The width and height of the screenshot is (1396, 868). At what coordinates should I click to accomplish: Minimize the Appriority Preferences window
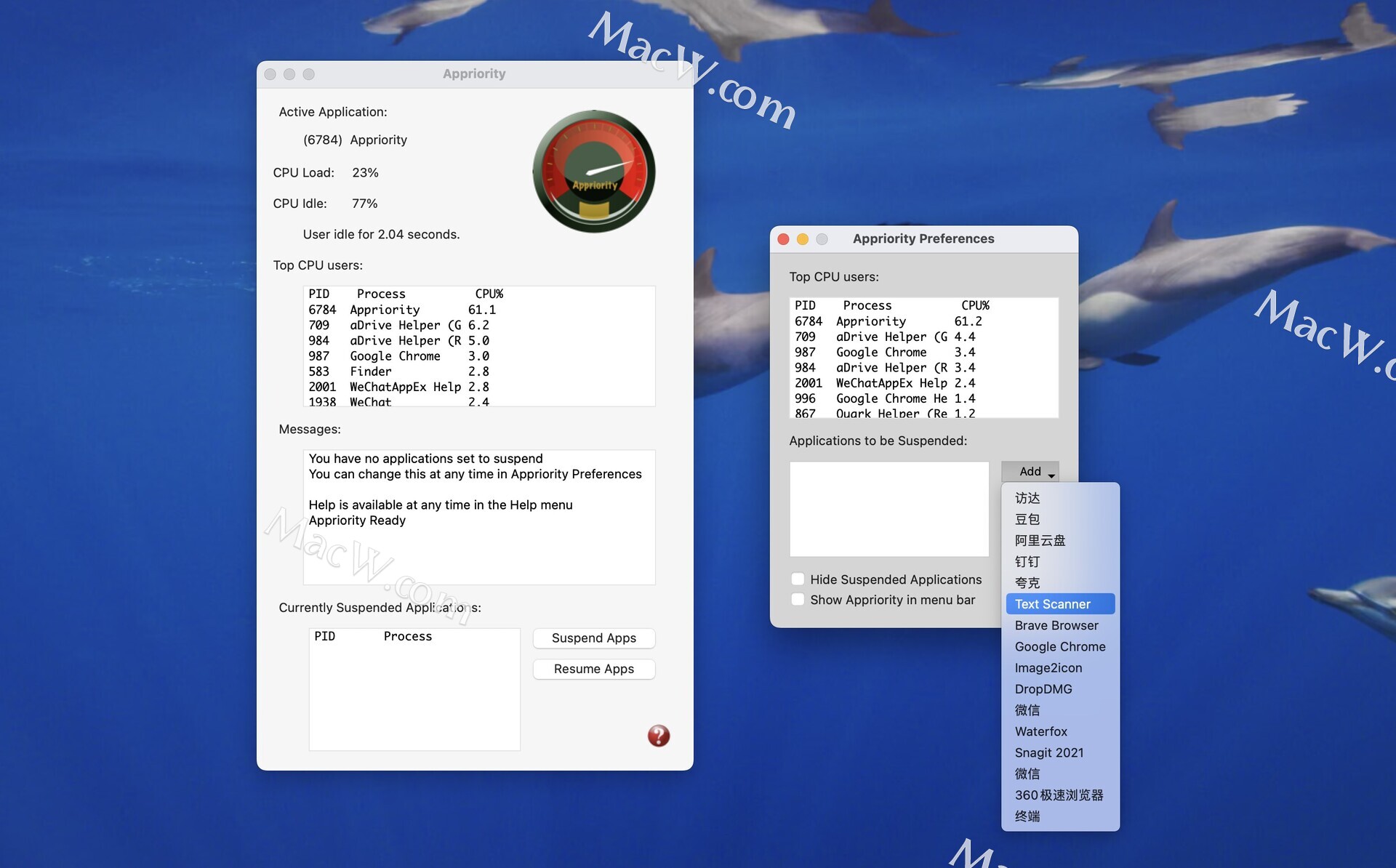(803, 239)
